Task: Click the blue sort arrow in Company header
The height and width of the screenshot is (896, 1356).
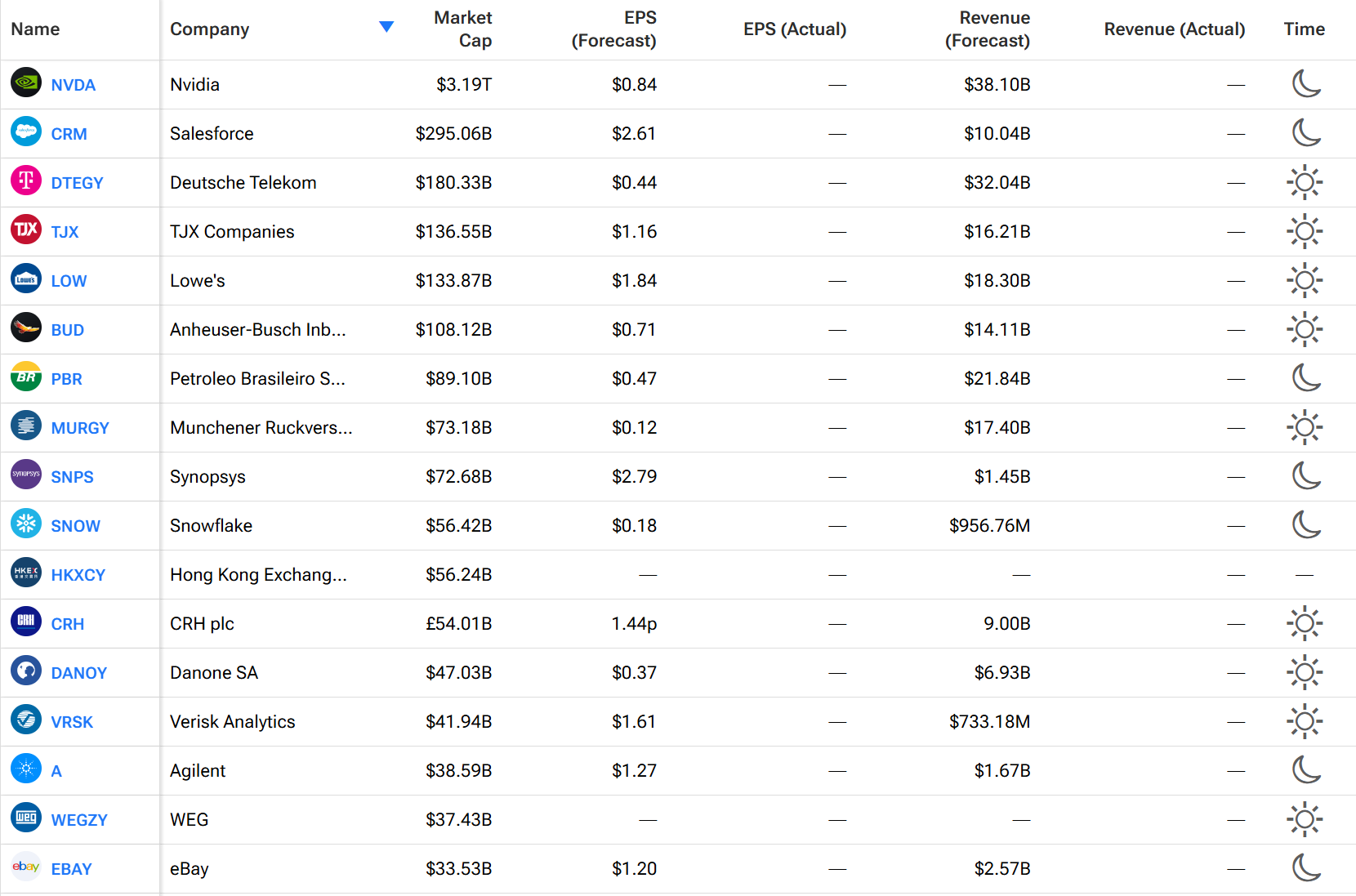Action: 386,27
